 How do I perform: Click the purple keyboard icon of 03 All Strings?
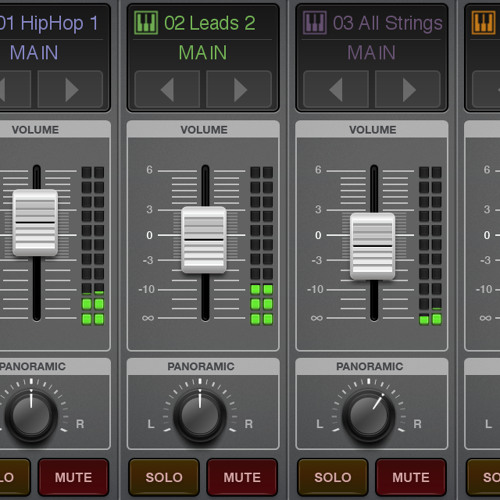[x=314, y=23]
